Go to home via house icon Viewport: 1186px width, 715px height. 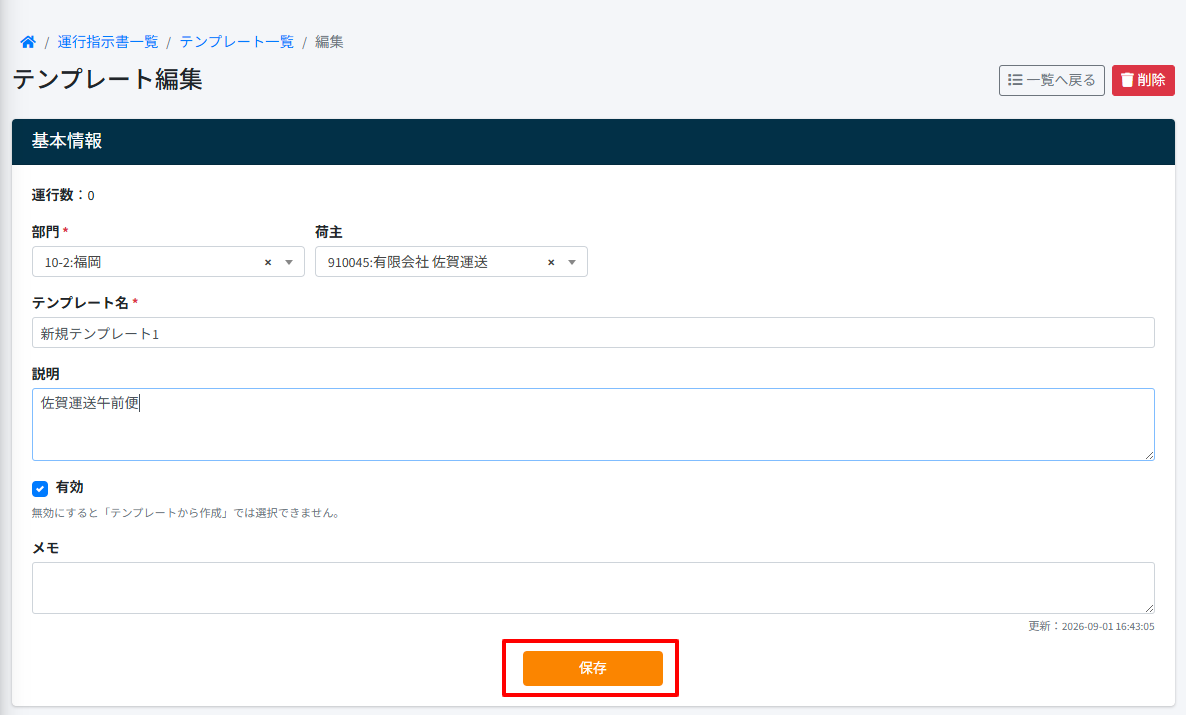coord(28,42)
